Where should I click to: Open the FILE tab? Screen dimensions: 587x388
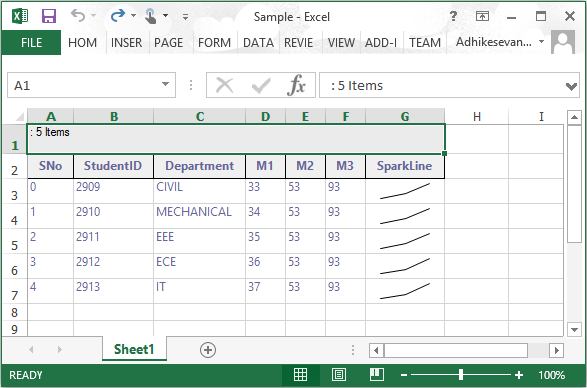pos(31,42)
